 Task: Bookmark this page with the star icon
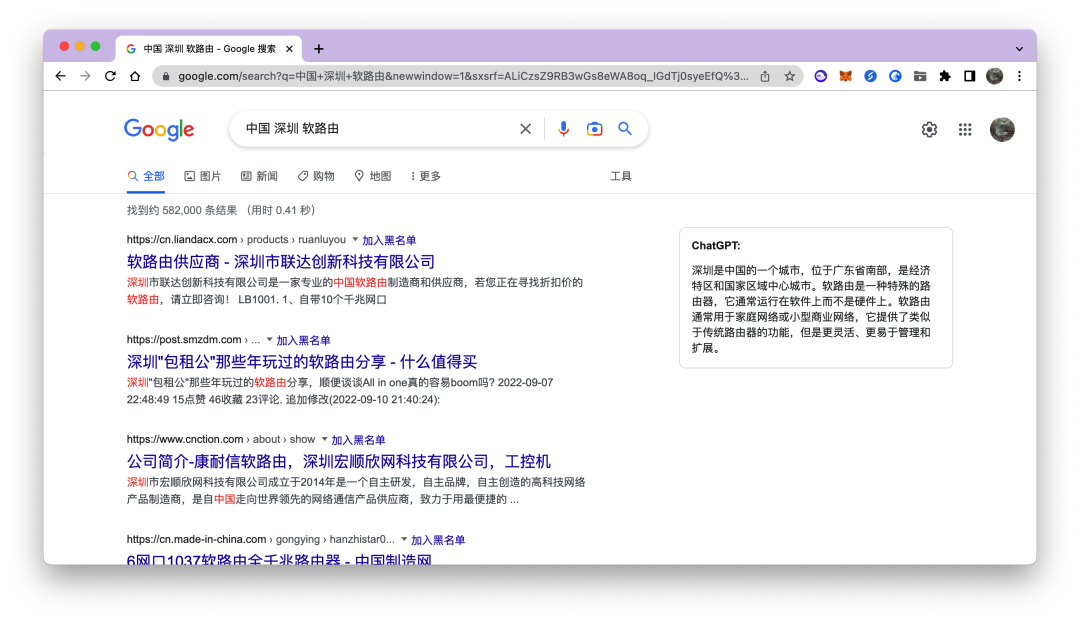click(x=789, y=76)
